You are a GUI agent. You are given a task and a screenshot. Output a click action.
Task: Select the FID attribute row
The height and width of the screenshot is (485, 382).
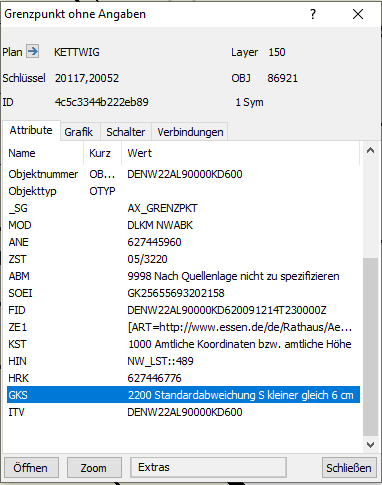pyautogui.click(x=183, y=310)
